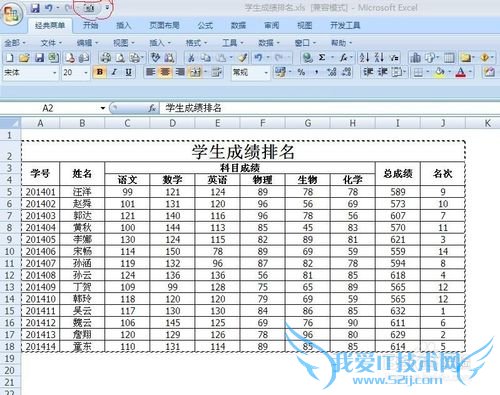Decrease decimal places
500x395 pixels.
347,72
